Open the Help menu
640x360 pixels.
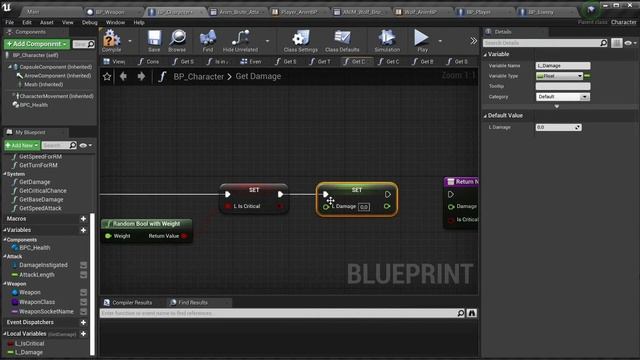[139, 22]
